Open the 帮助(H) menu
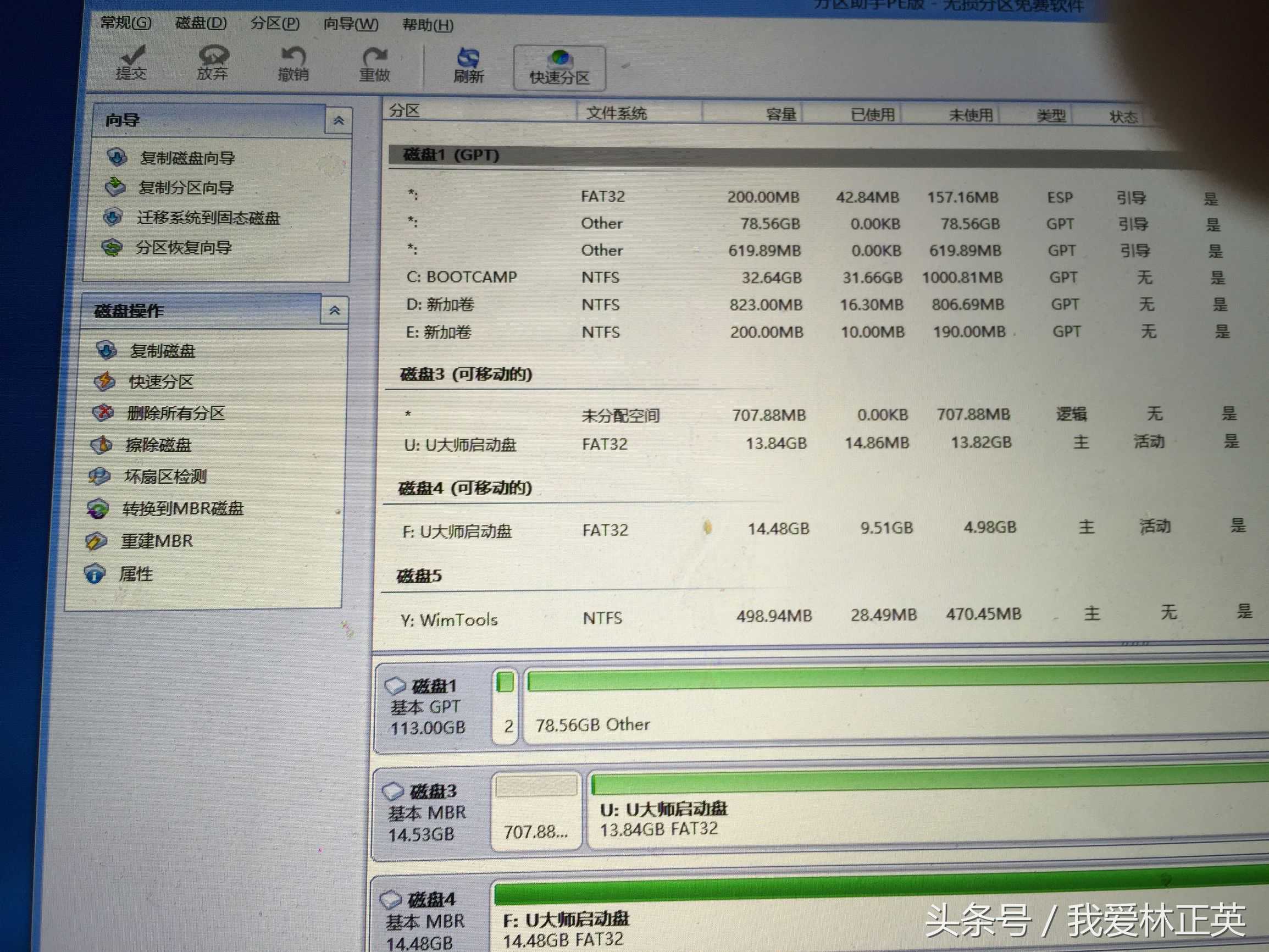Screen dimensions: 1269x952 tap(428, 25)
